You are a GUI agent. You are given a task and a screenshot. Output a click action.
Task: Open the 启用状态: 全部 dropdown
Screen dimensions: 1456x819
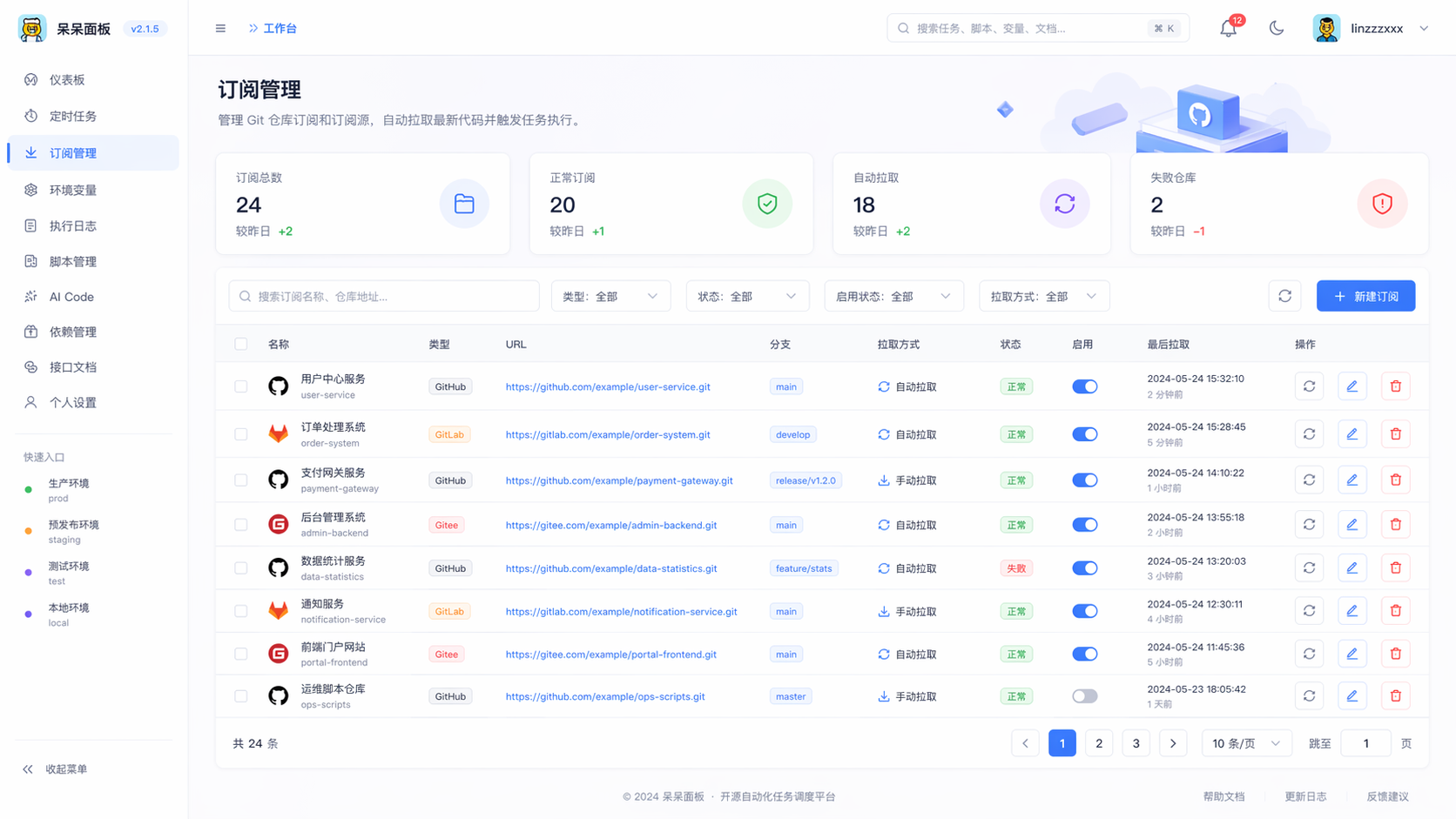[893, 296]
